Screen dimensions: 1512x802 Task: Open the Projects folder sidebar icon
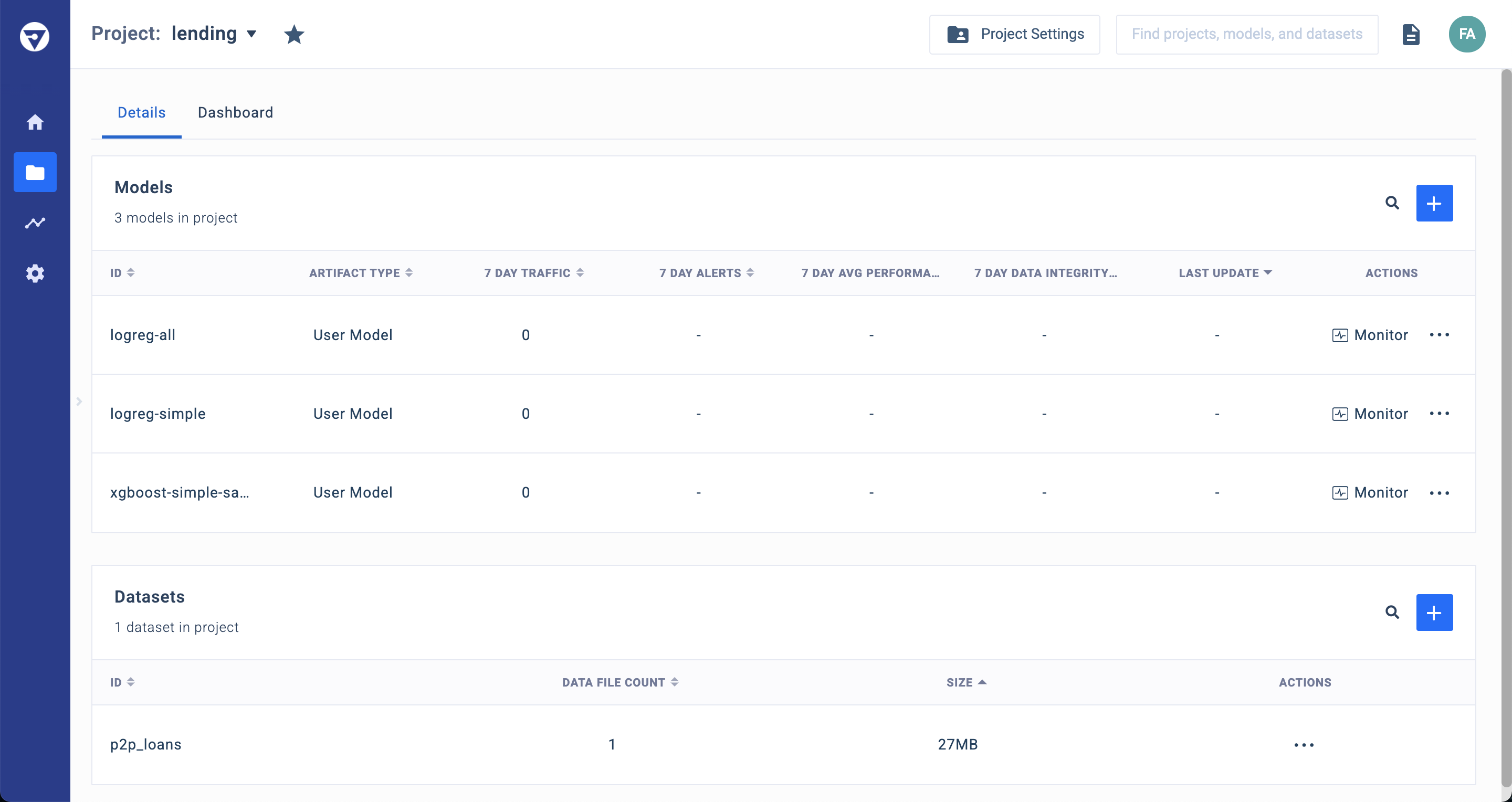point(35,173)
